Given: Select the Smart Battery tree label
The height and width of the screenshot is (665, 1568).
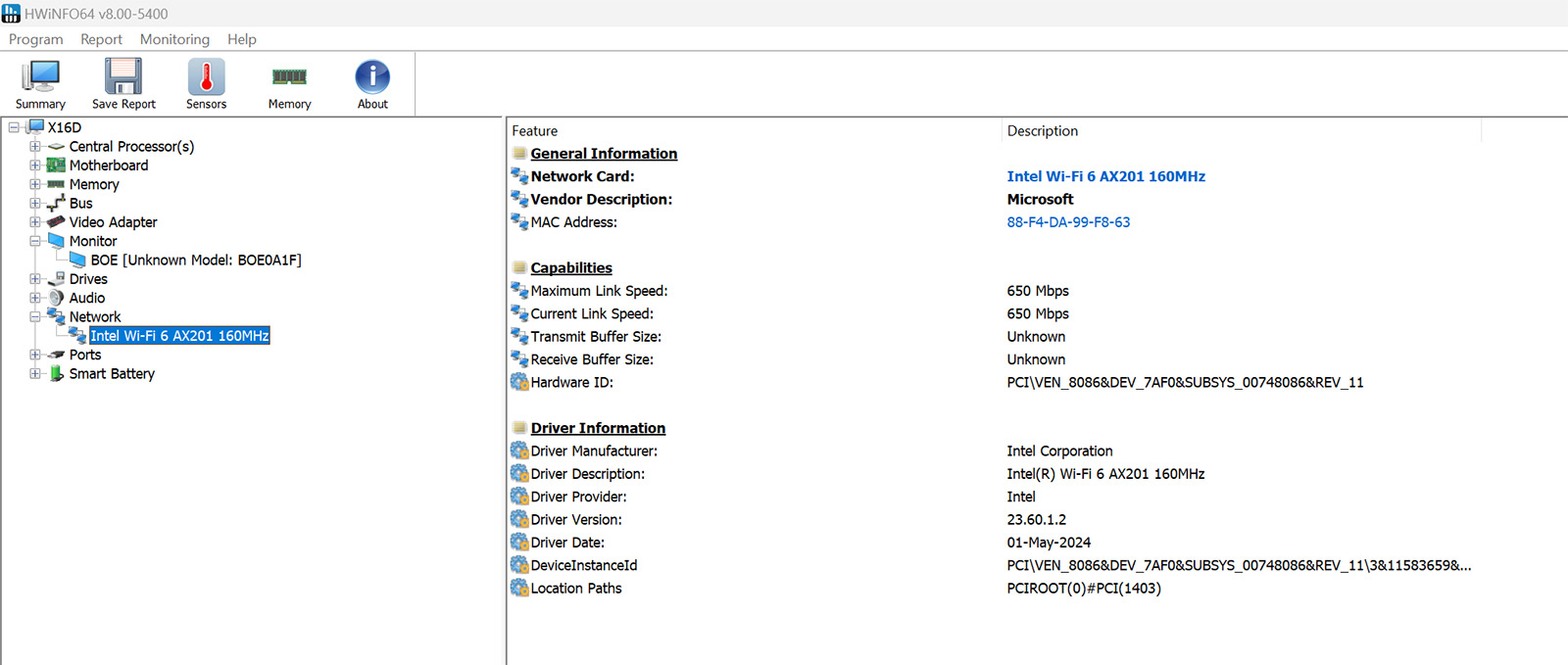Looking at the screenshot, I should click(x=112, y=374).
